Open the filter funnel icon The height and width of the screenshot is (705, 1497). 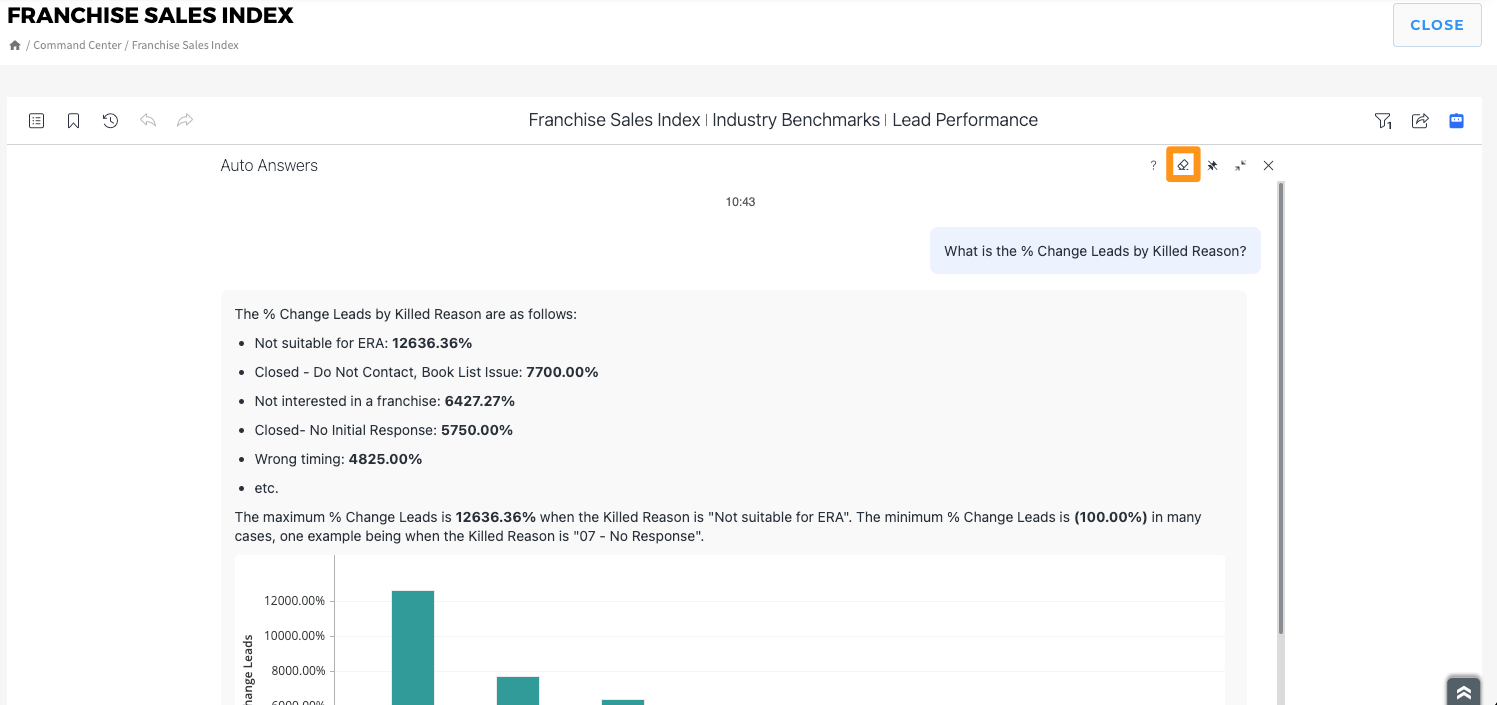[1383, 121]
